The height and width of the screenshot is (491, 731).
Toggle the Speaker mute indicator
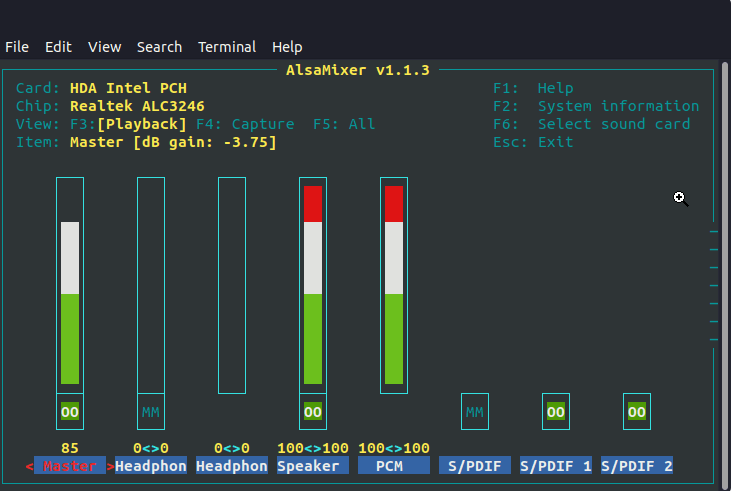[313, 412]
